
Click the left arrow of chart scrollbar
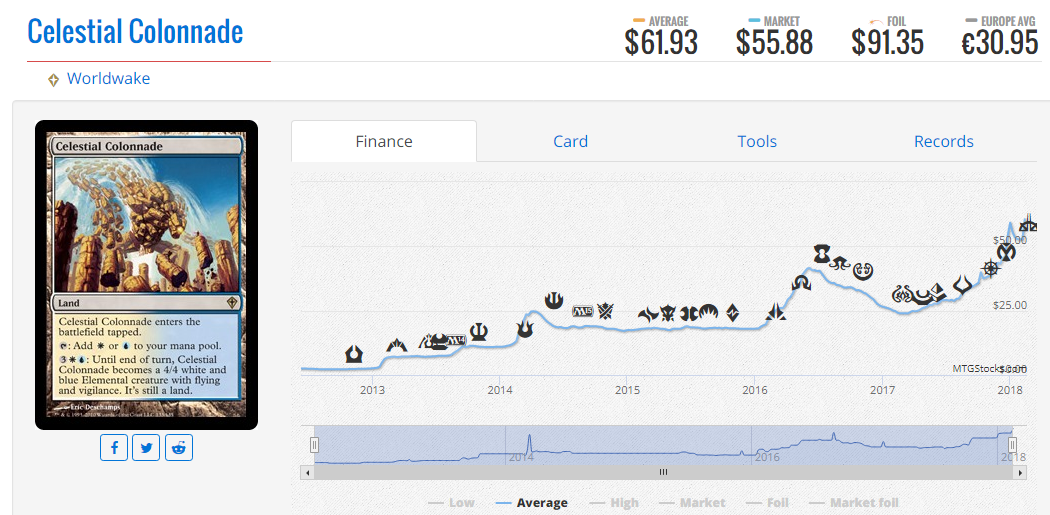point(307,472)
